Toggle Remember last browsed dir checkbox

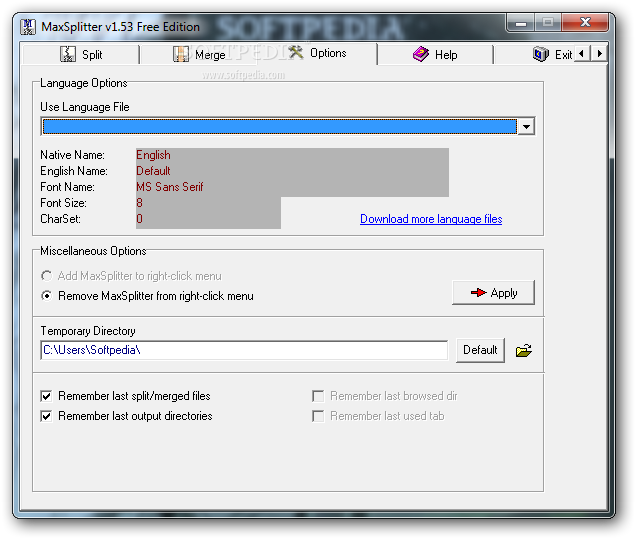[x=318, y=396]
